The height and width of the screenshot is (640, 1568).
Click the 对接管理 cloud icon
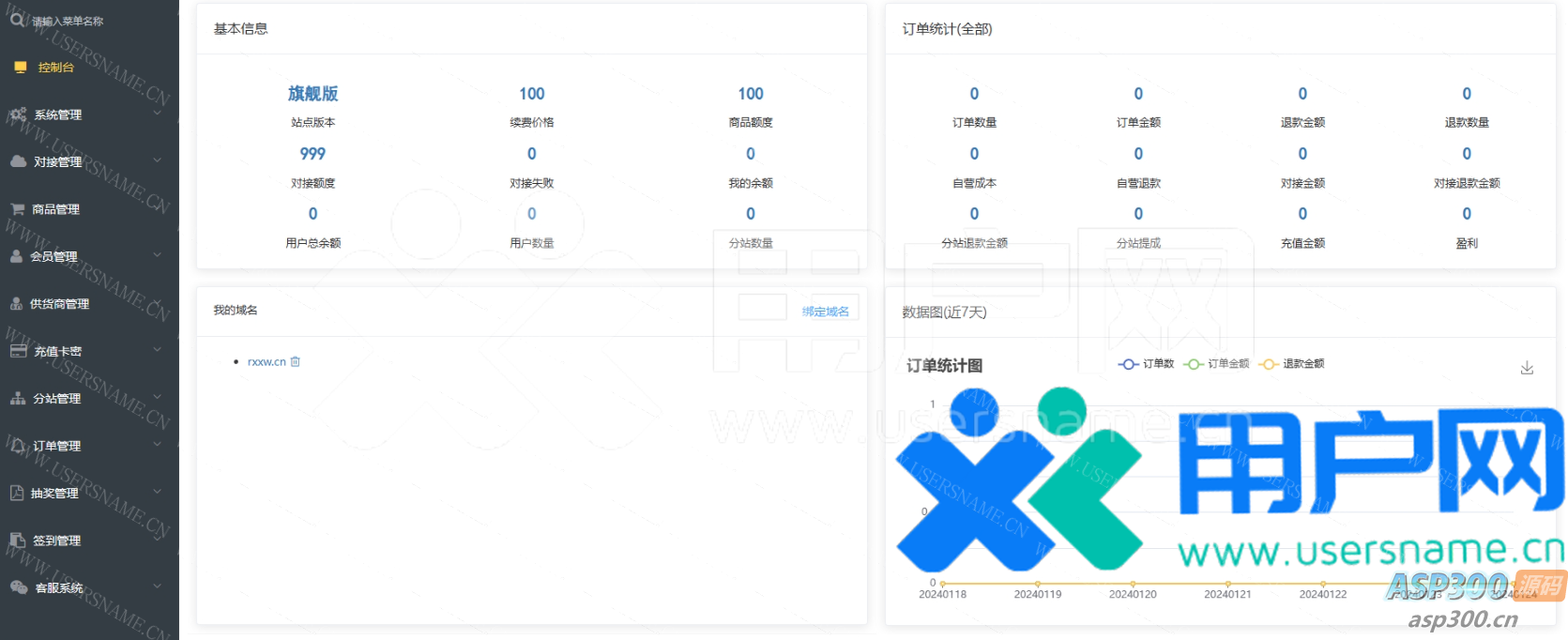tap(19, 161)
